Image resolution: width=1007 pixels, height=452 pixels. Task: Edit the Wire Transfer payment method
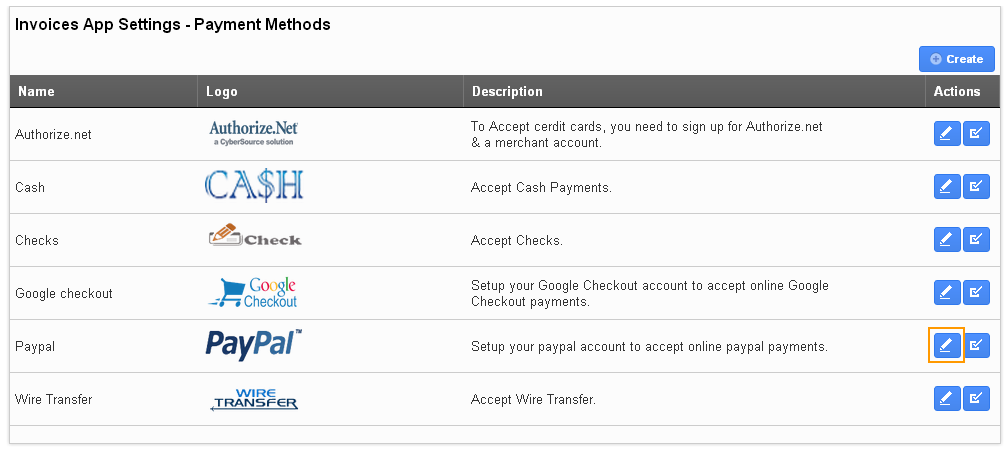(x=947, y=399)
